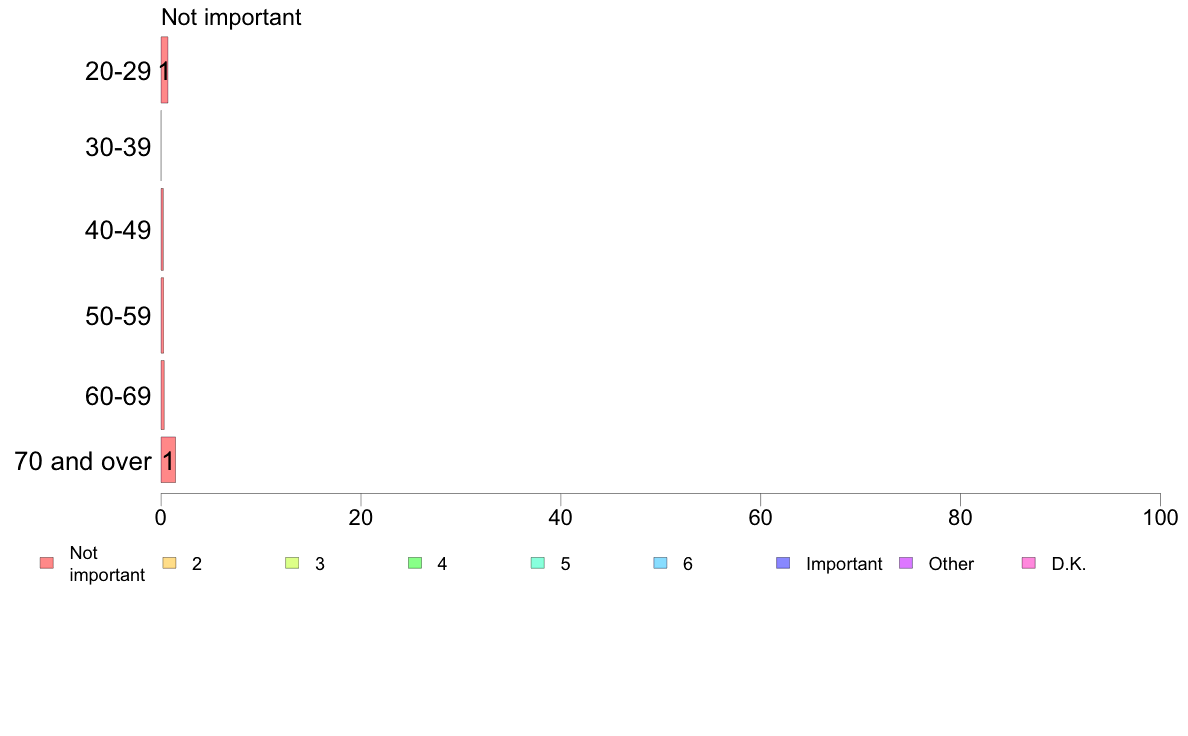
Task: Click the 'D.K.' legend label text
Action: pyautogui.click(x=1068, y=564)
